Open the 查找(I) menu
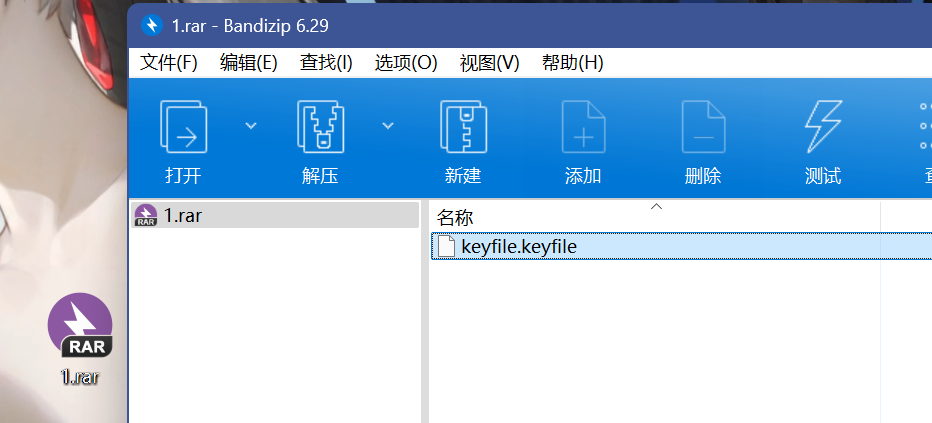 click(x=326, y=62)
